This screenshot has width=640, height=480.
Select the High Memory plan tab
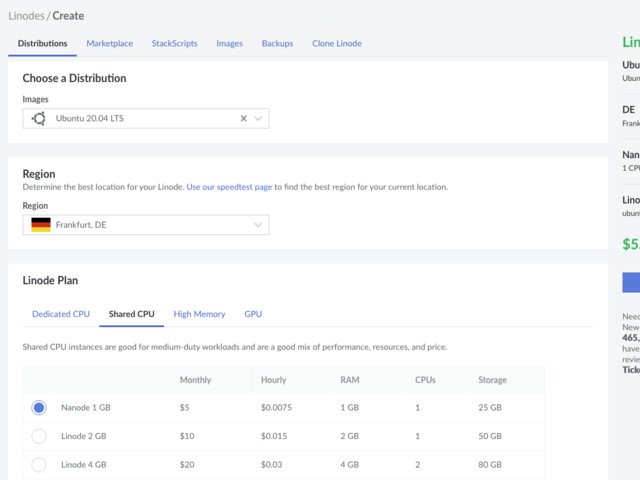pyautogui.click(x=199, y=314)
